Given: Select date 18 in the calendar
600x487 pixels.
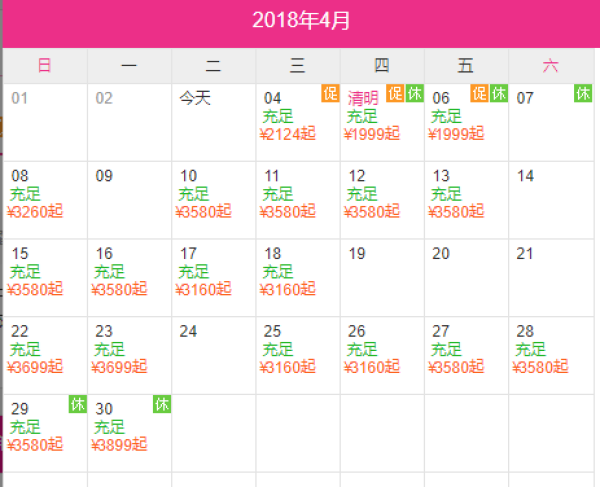Looking at the screenshot, I should click(x=298, y=278).
